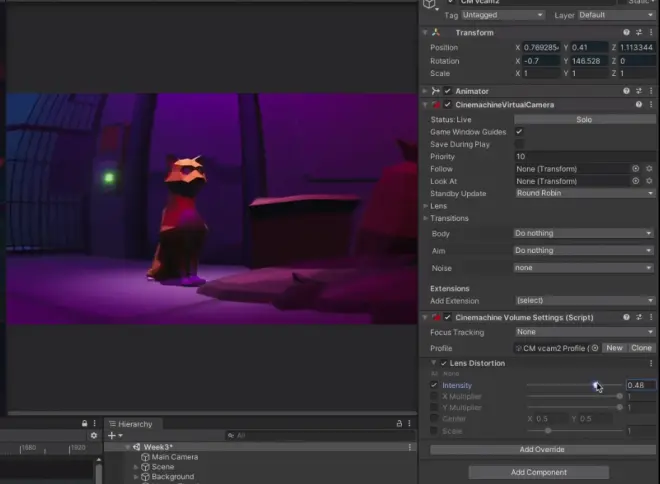Expand the Transitions foldout
Viewport: 660px width, 484px height.
point(426,218)
